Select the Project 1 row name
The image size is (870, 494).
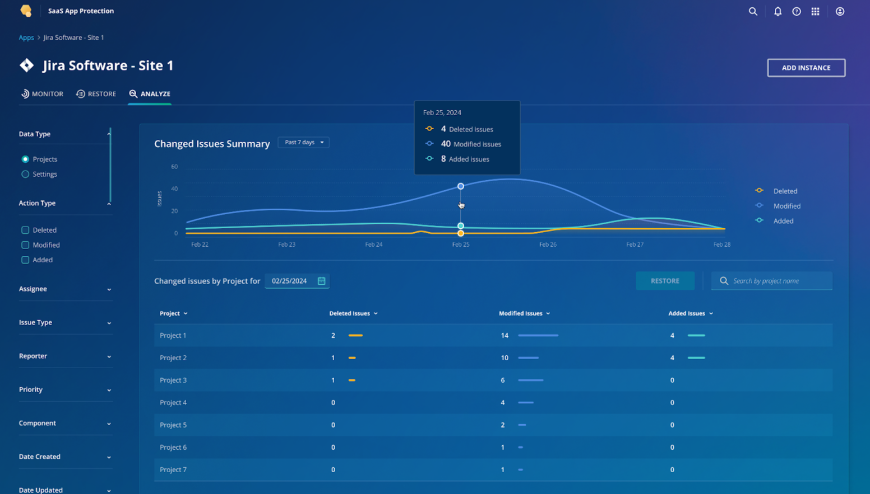coord(173,335)
